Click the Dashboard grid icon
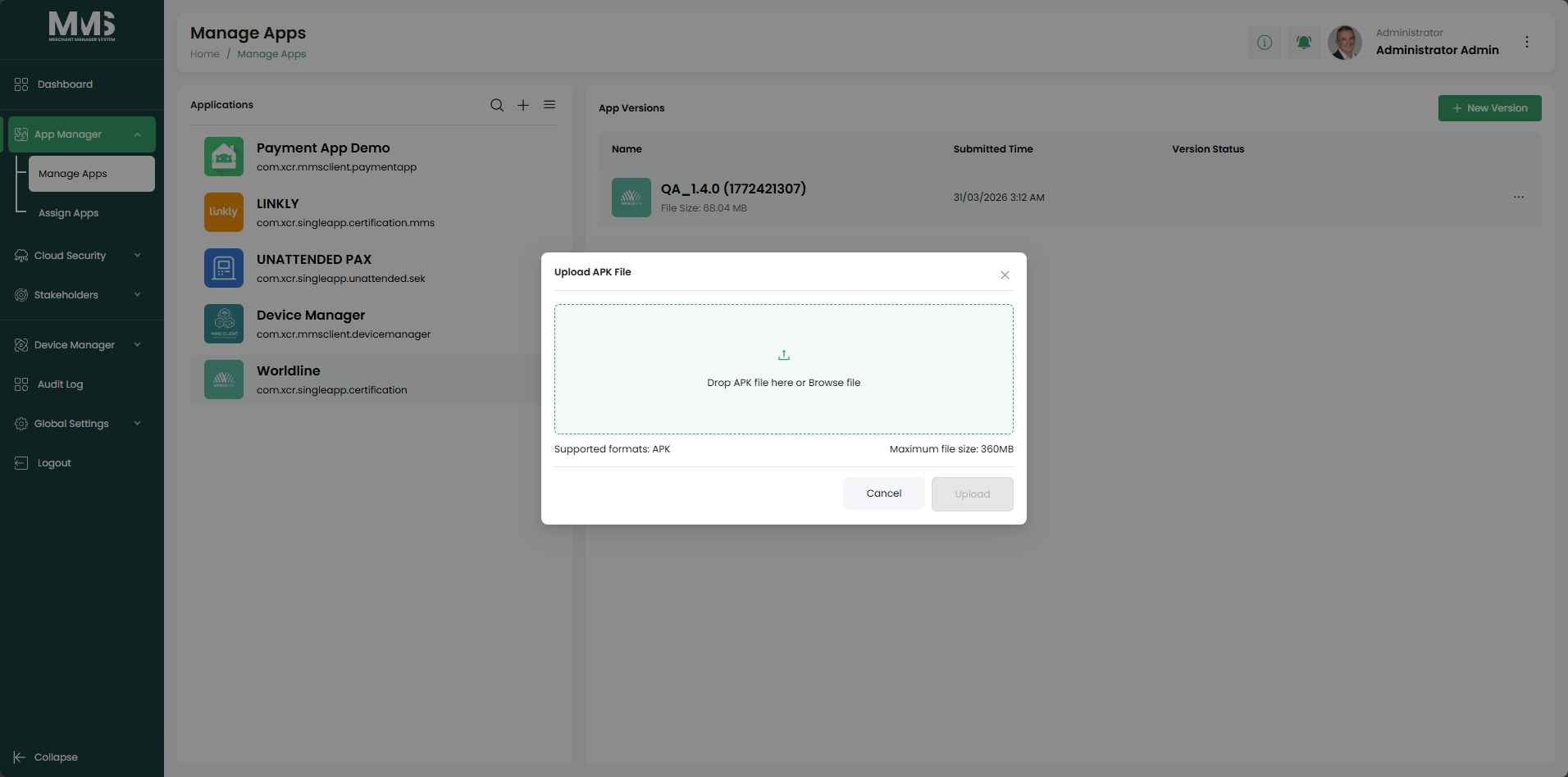The width and height of the screenshot is (1568, 777). point(21,84)
